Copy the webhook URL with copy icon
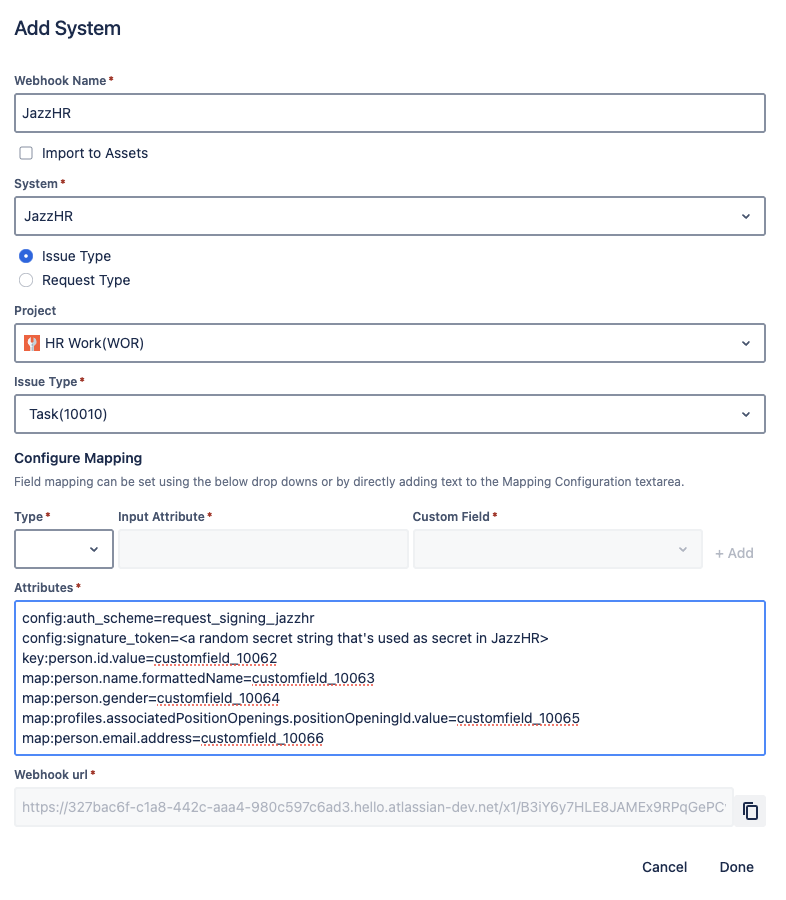Viewport: 786px width, 900px height. click(750, 811)
